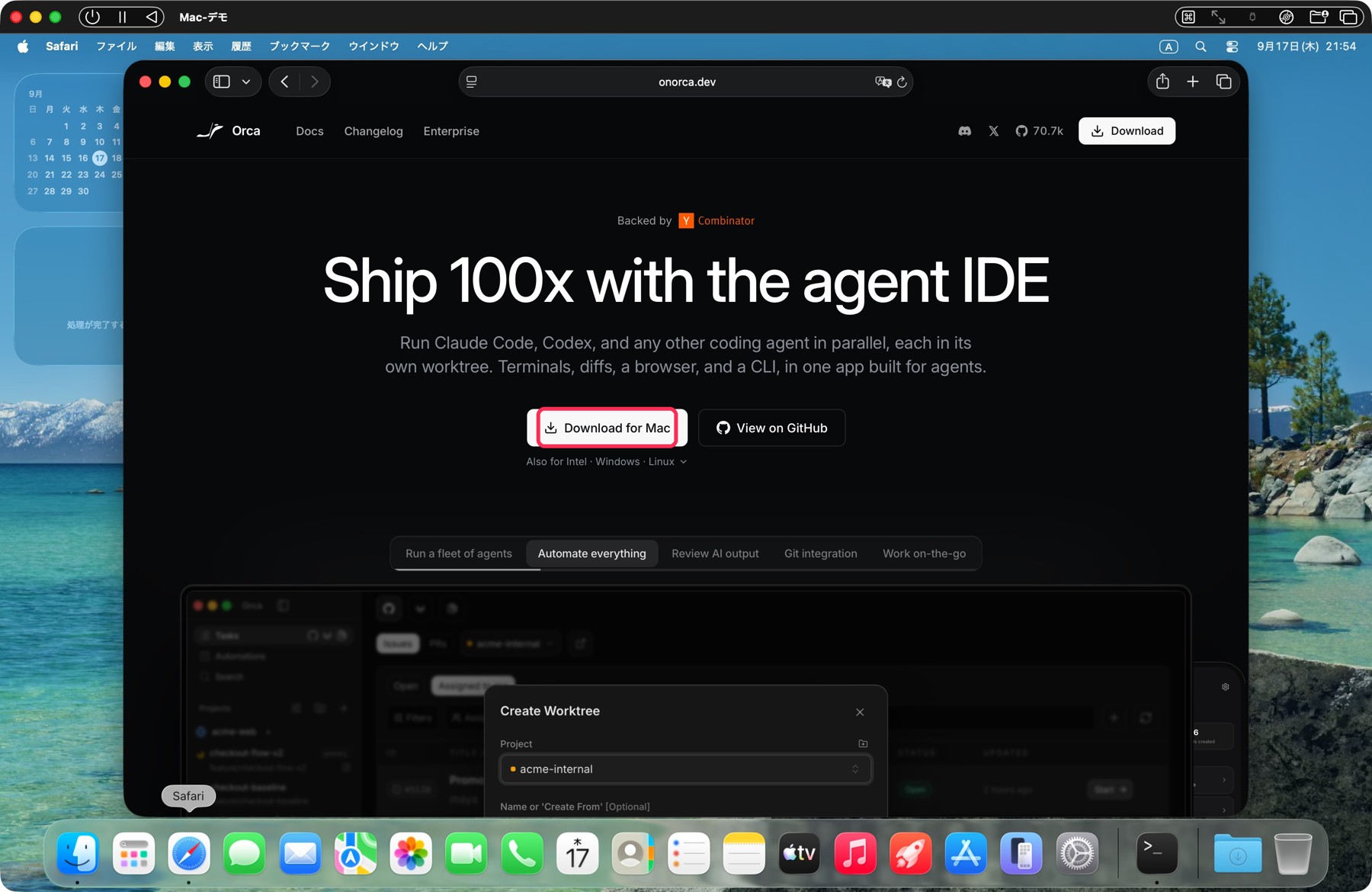Click the VM power button in title bar
Viewport: 1372px width, 892px height.
(92, 17)
